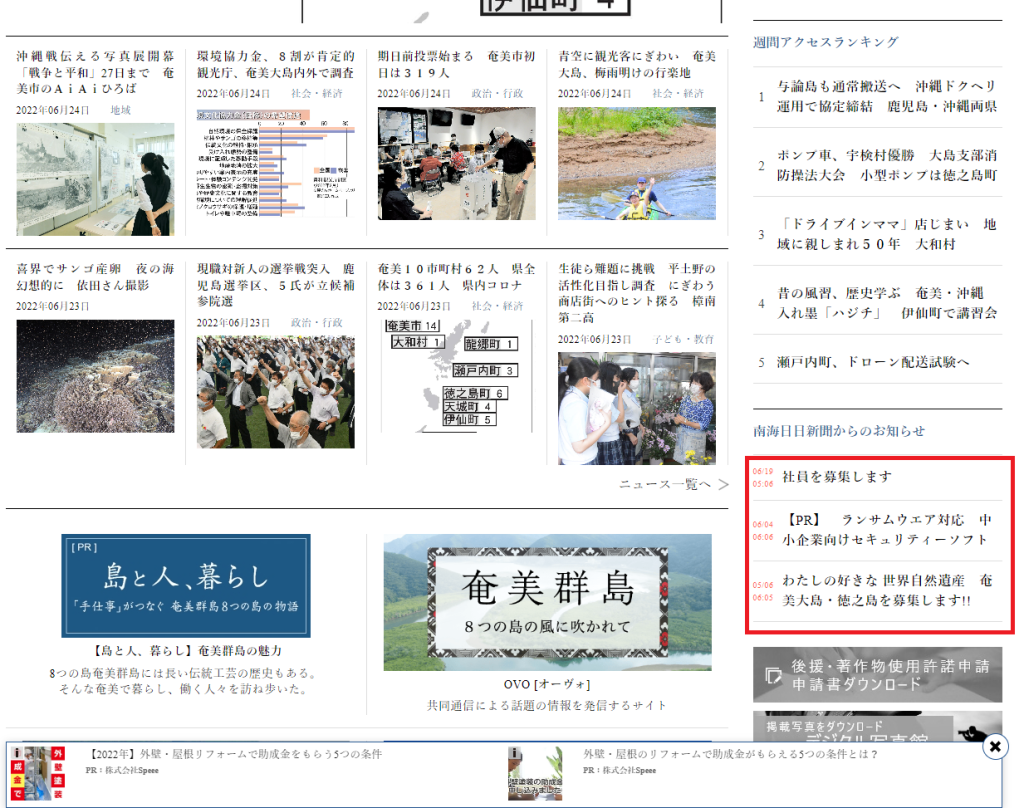Image resolution: width=1024 pixels, height=808 pixels.
Task: Open the photo exhibition thumbnail with woman viewing panels
Action: (95, 180)
